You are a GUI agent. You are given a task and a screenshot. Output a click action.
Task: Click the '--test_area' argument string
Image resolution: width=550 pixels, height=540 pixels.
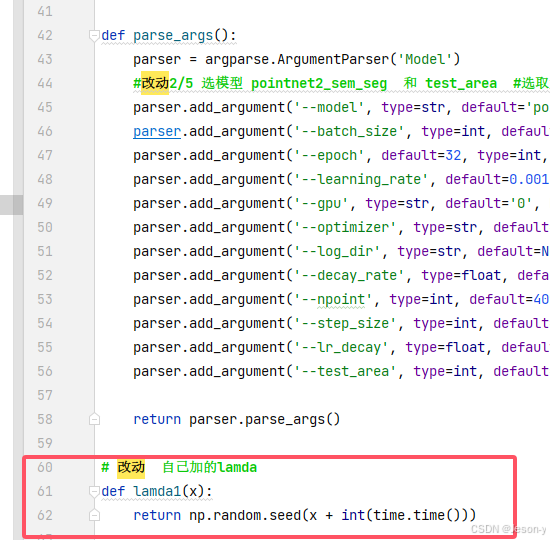[x=345, y=372]
